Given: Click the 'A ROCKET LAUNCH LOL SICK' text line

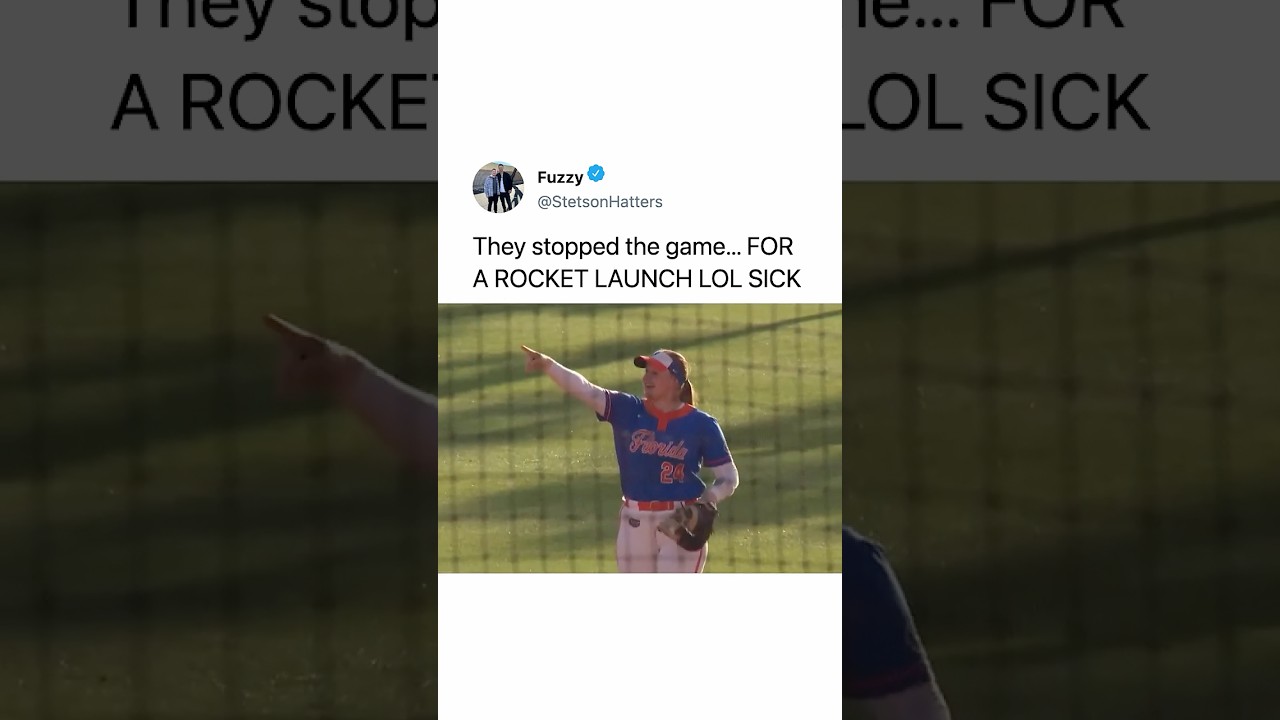Looking at the screenshot, I should [637, 279].
